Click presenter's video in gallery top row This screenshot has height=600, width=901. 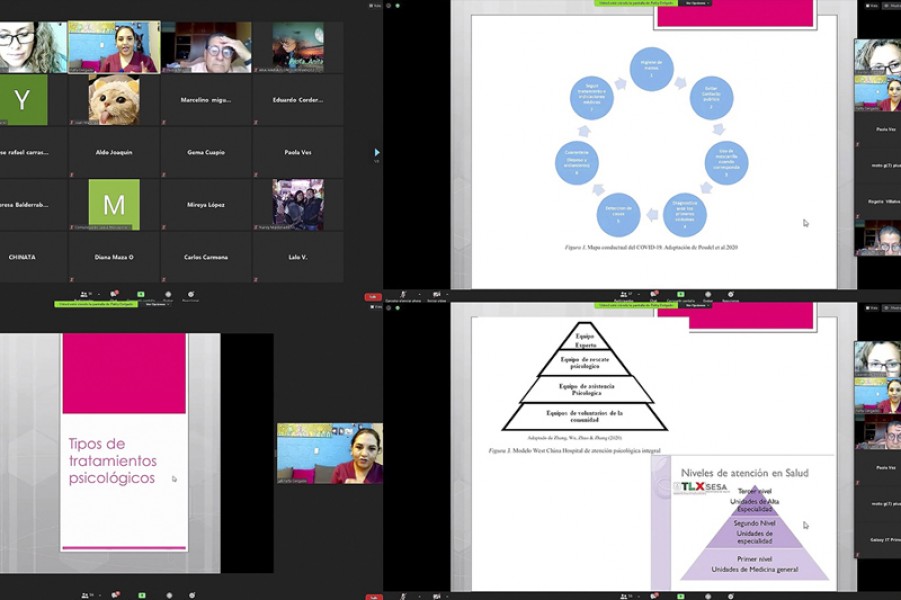pos(114,48)
